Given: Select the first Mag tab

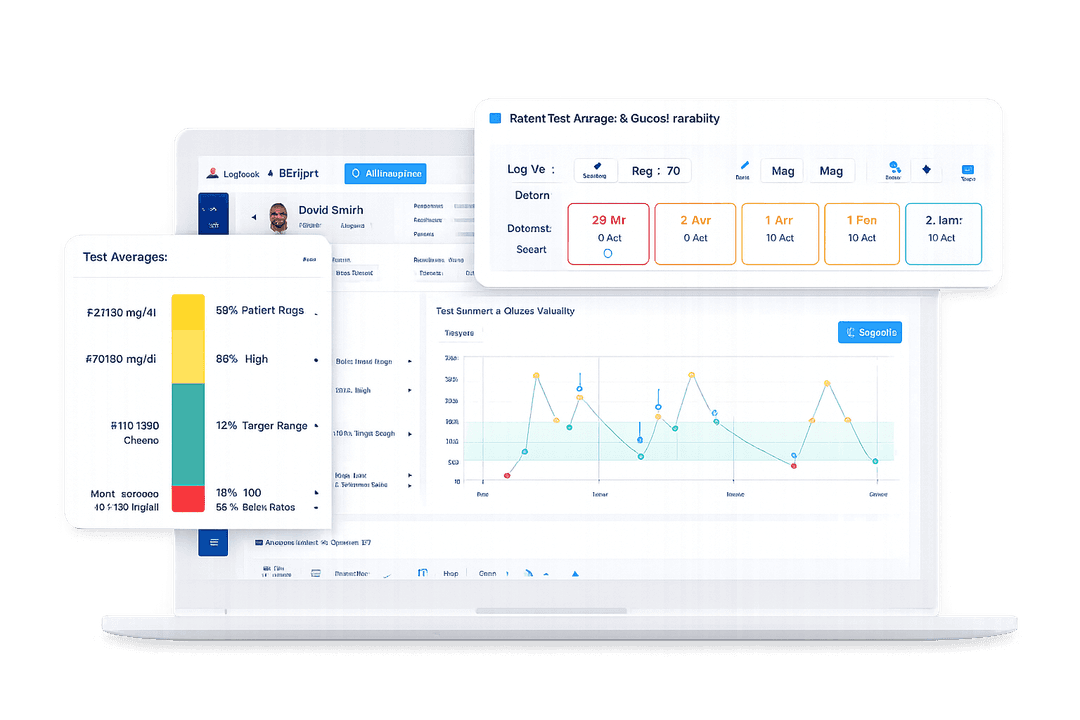Looking at the screenshot, I should [783, 171].
